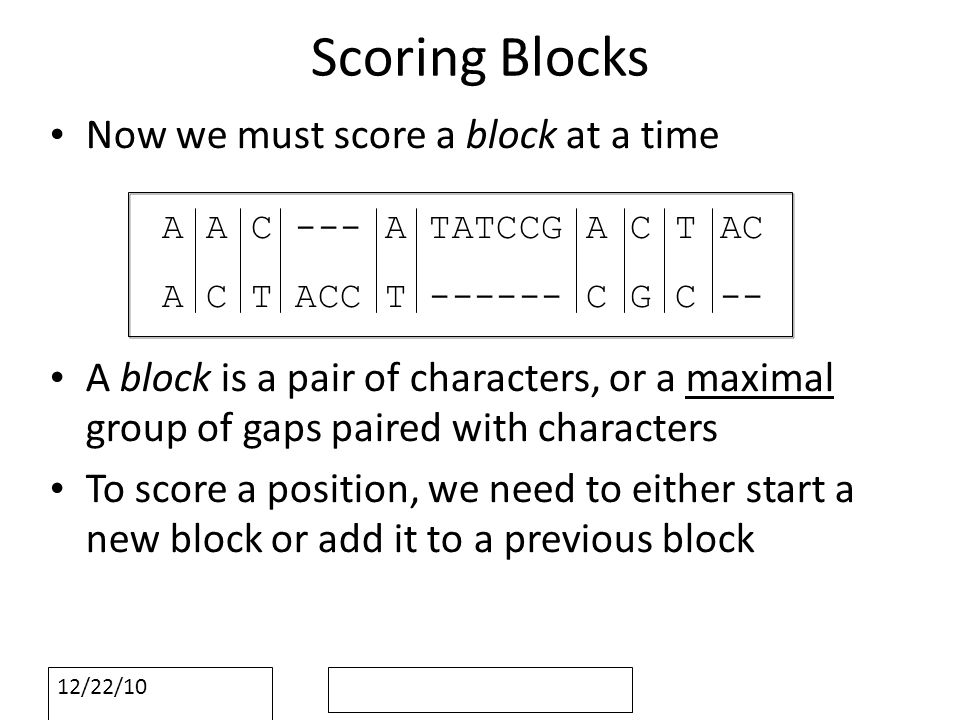The width and height of the screenshot is (960, 720).
Task: Click the text 'group of gaps paired with characters'
Action: point(402,428)
